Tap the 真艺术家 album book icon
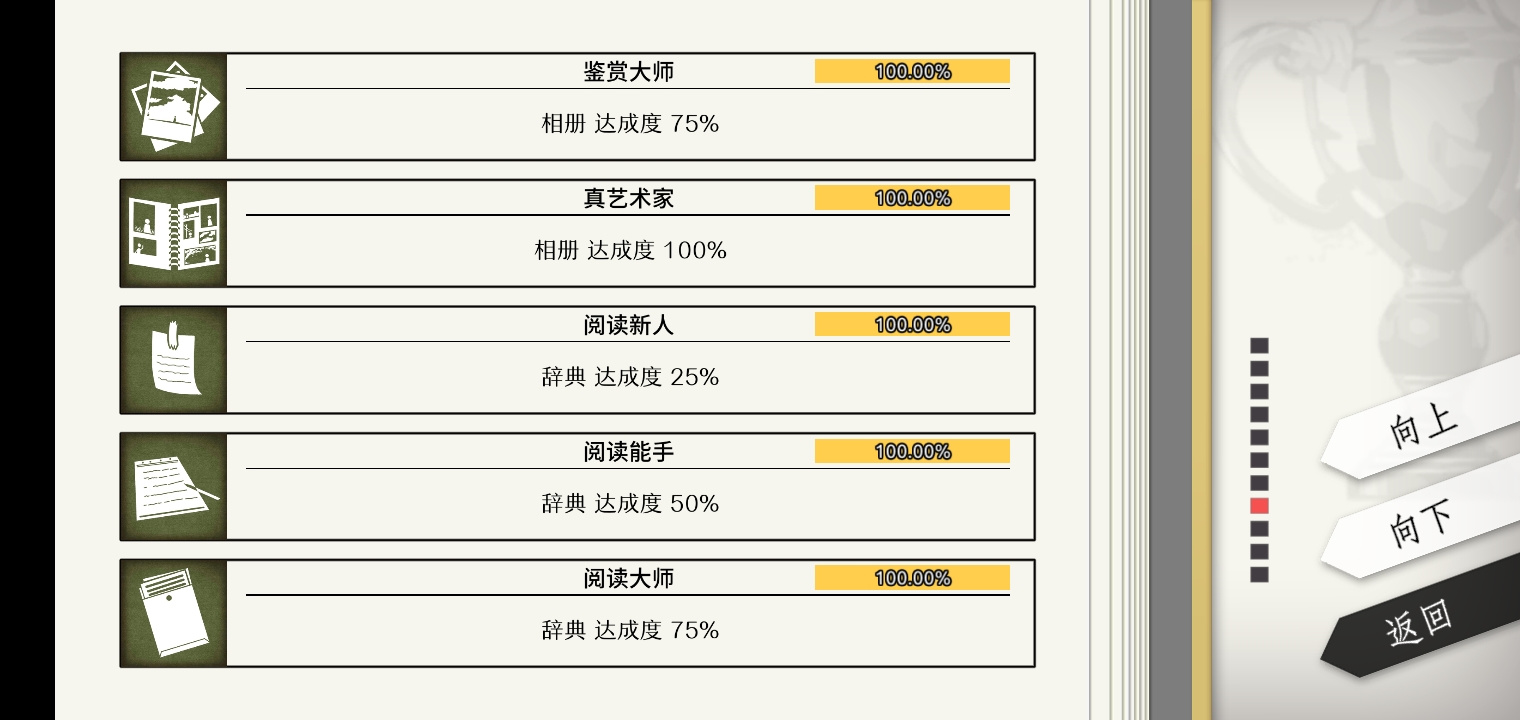The width and height of the screenshot is (1520, 720). point(174,233)
